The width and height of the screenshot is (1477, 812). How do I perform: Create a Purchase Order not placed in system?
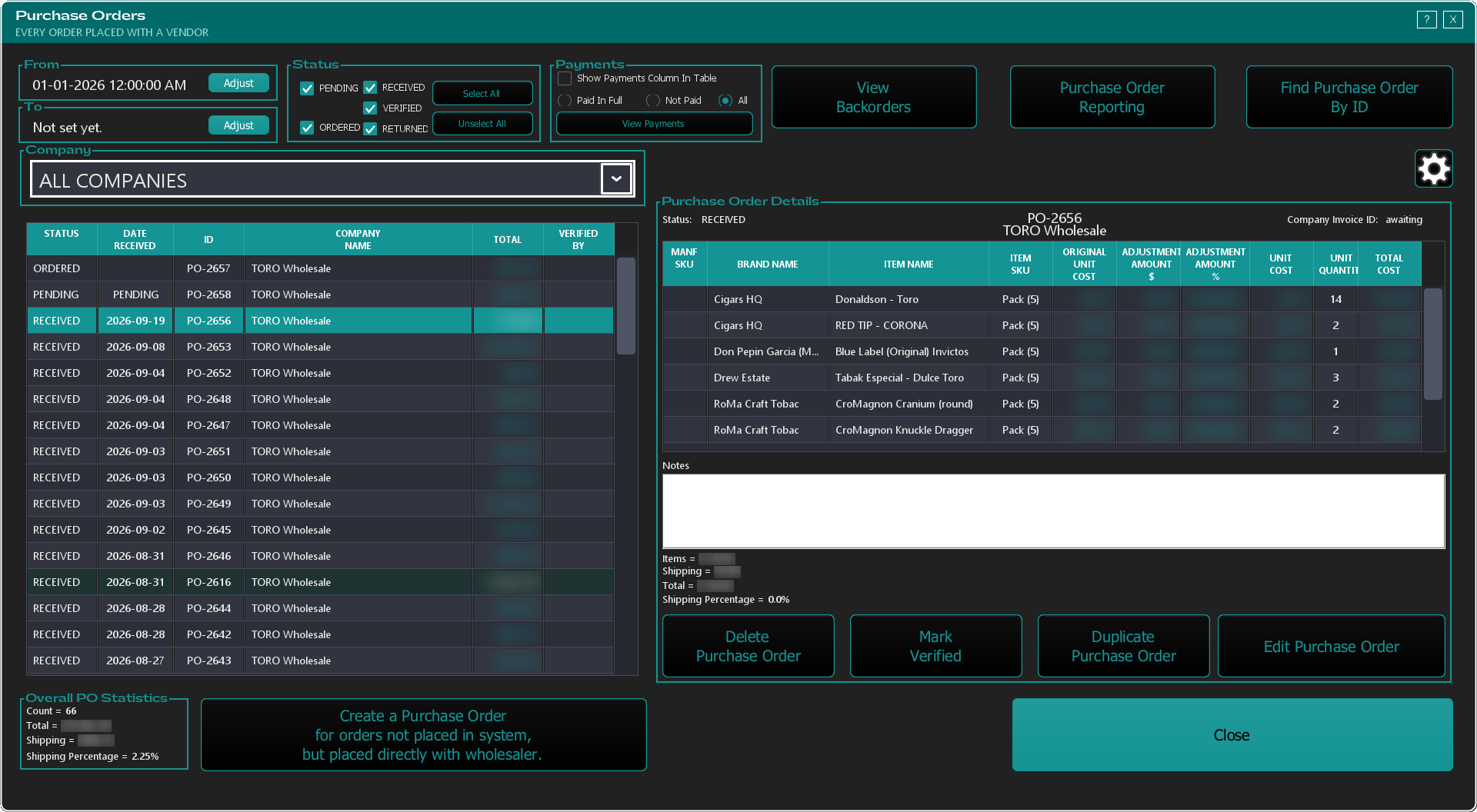coord(423,735)
